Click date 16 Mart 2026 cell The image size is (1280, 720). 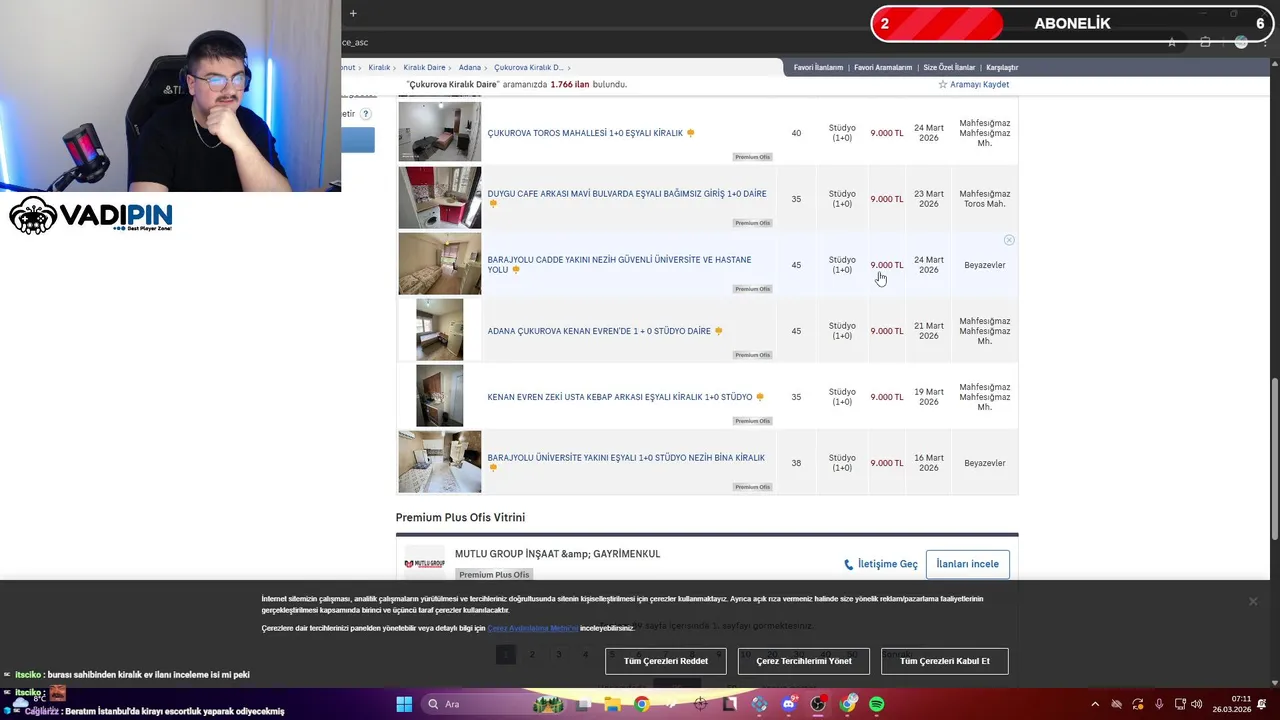929,463
